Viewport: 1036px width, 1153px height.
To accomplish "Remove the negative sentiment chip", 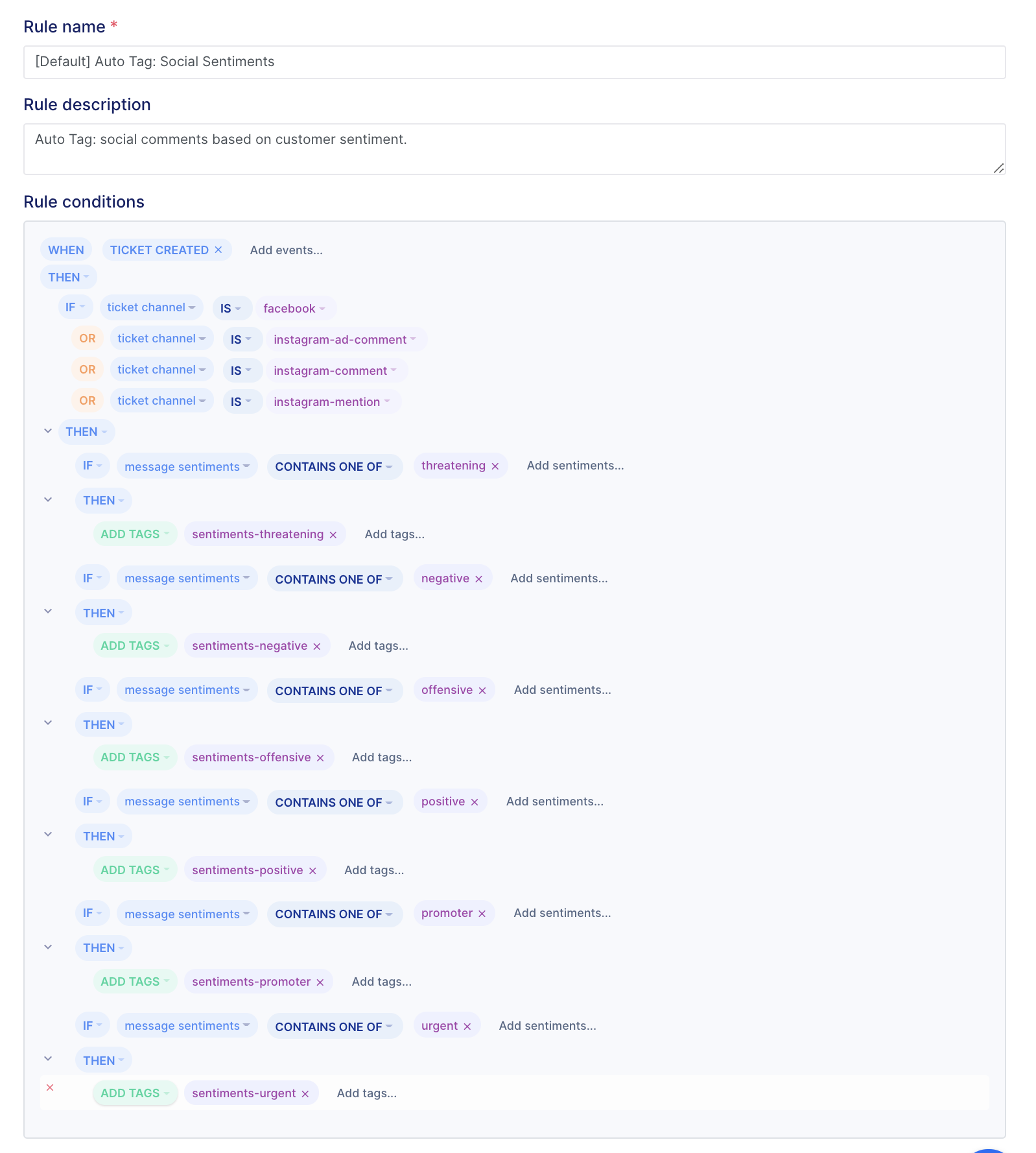I will (x=479, y=579).
